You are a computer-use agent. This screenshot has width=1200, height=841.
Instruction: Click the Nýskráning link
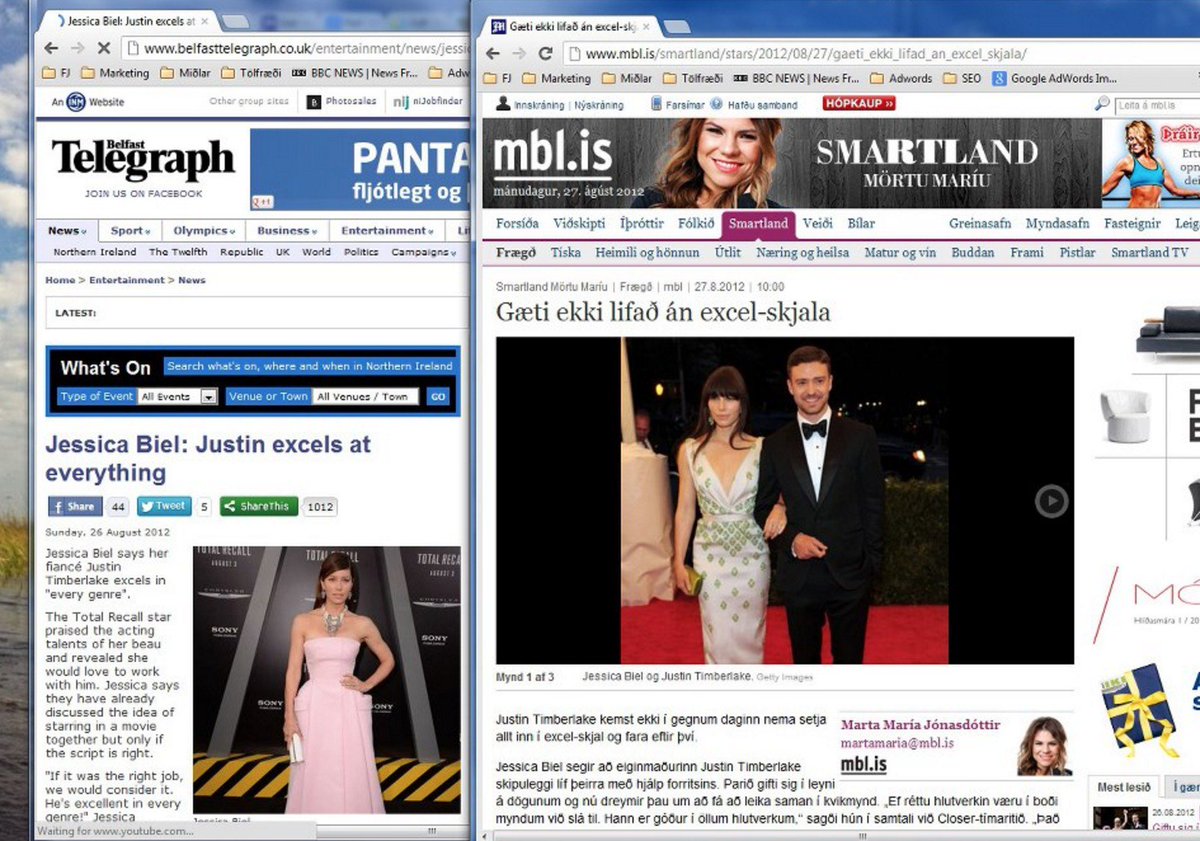[598, 104]
